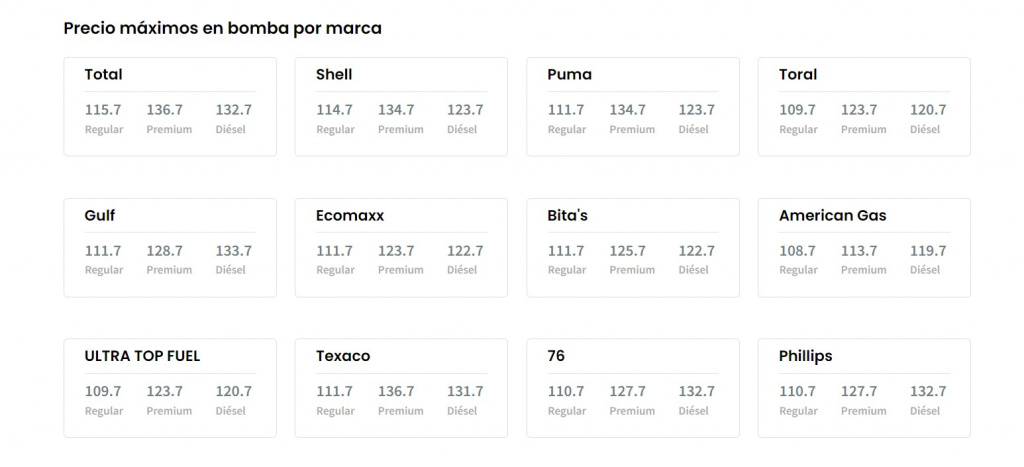Click Total's Regular price 115.7
The width and height of the screenshot is (1024, 467).
(x=103, y=110)
